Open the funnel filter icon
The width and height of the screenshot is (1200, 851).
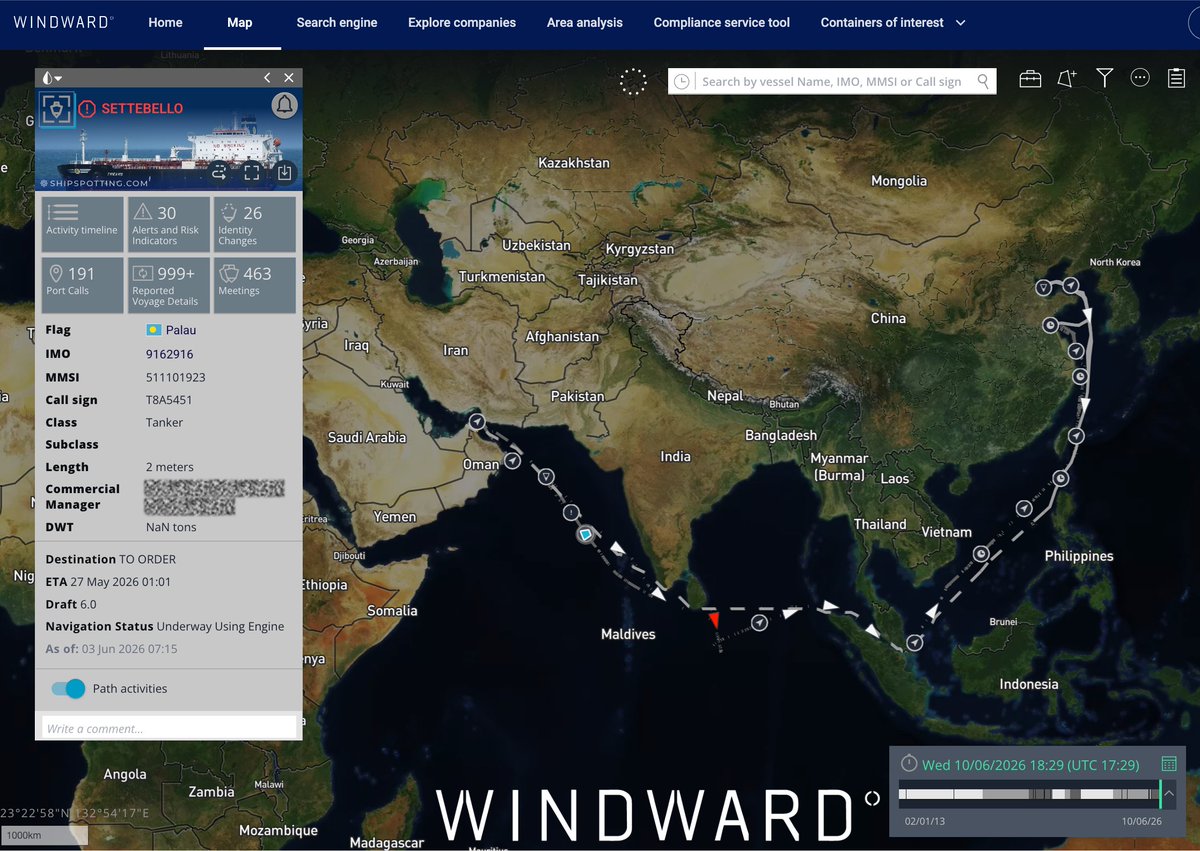point(1104,78)
